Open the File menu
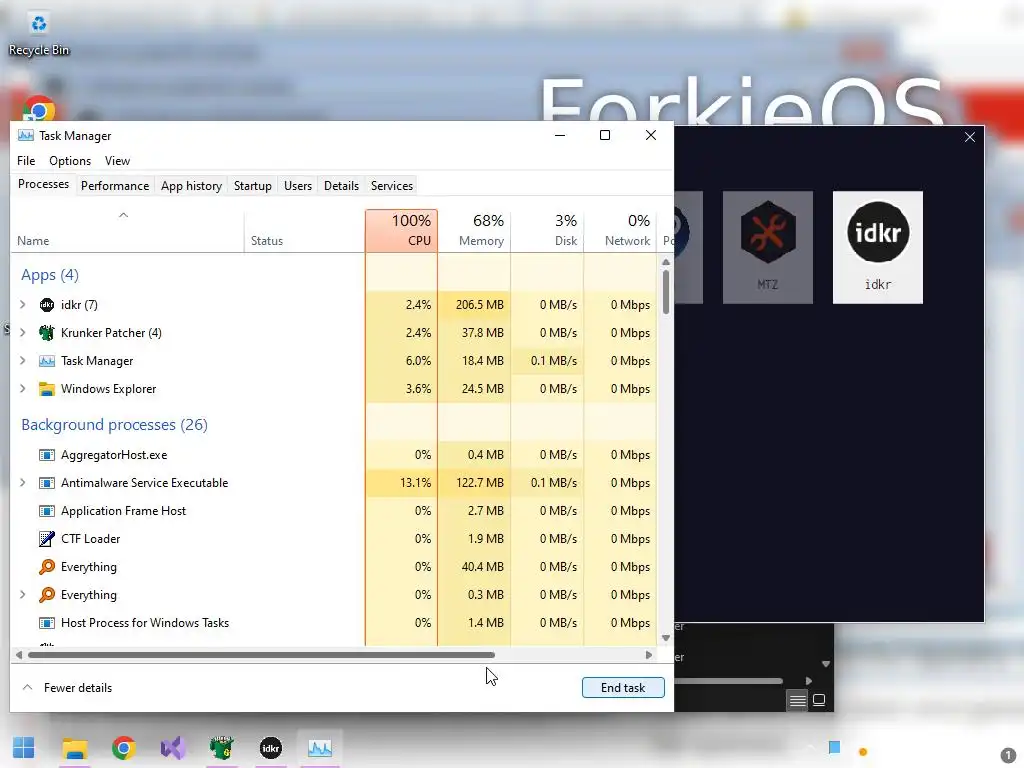 [26, 161]
